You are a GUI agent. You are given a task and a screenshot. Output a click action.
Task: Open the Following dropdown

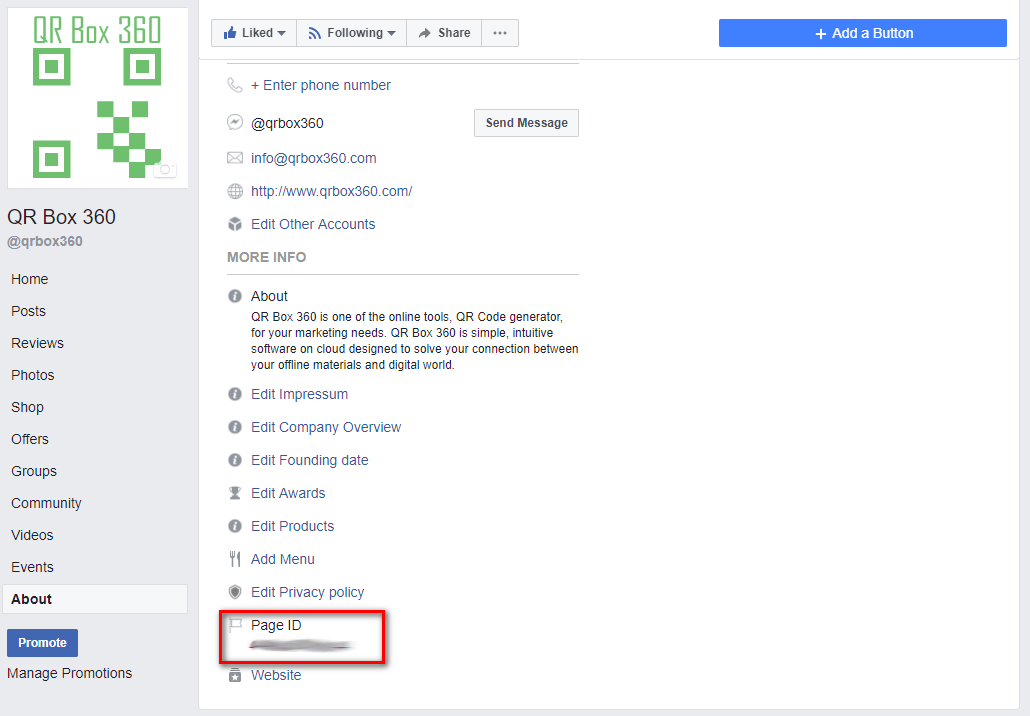(x=351, y=33)
